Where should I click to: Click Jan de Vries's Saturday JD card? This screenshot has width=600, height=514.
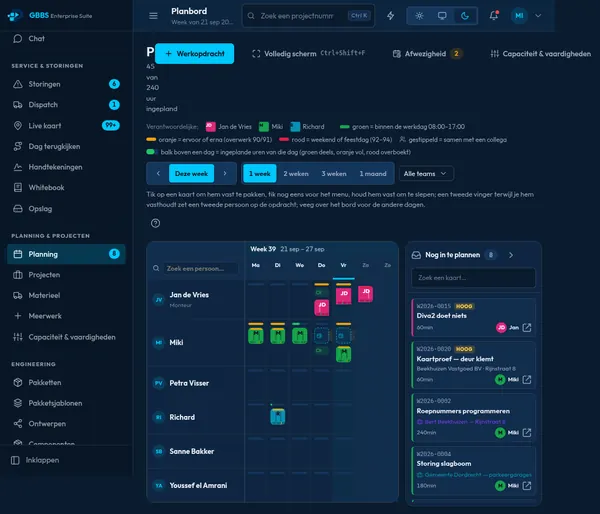pyautogui.click(x=365, y=294)
